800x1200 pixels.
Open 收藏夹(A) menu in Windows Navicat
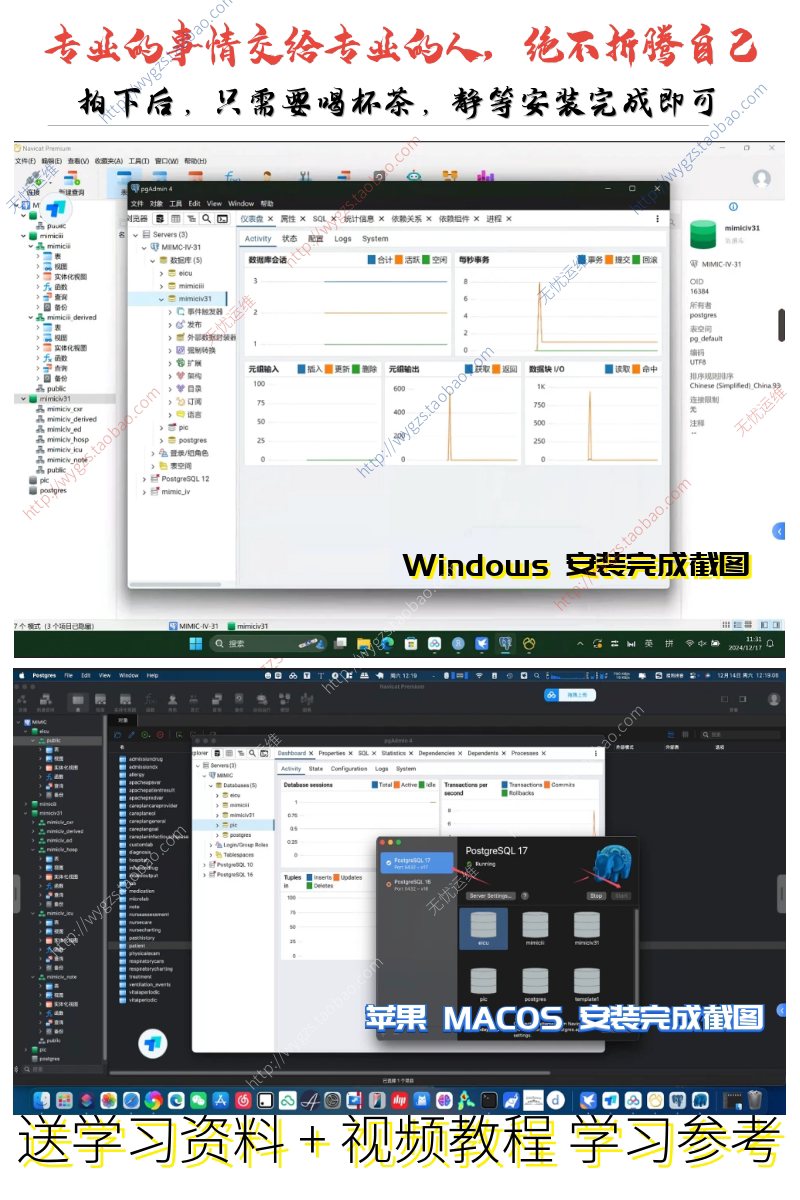108,161
